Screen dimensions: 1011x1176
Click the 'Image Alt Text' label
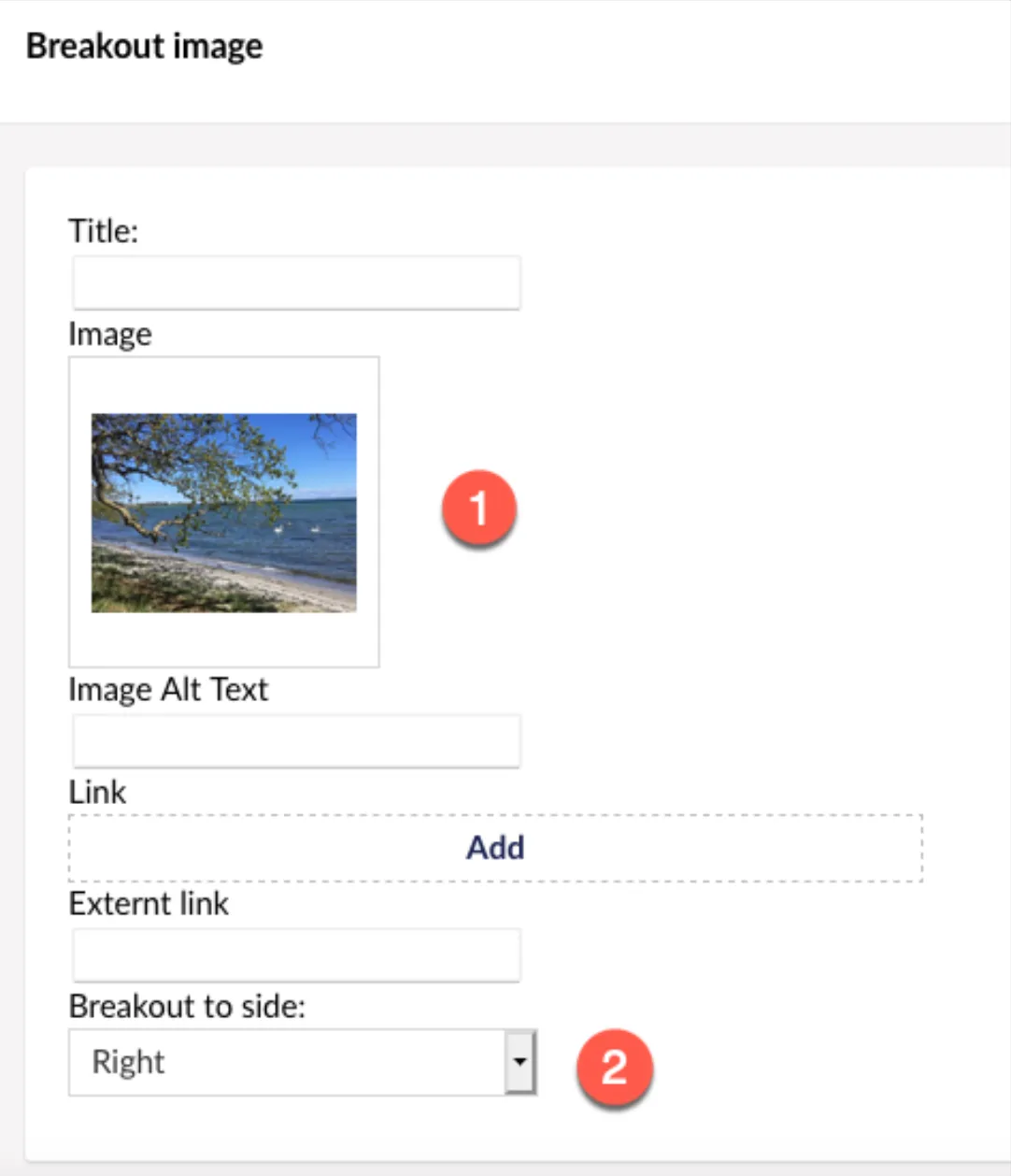(168, 690)
